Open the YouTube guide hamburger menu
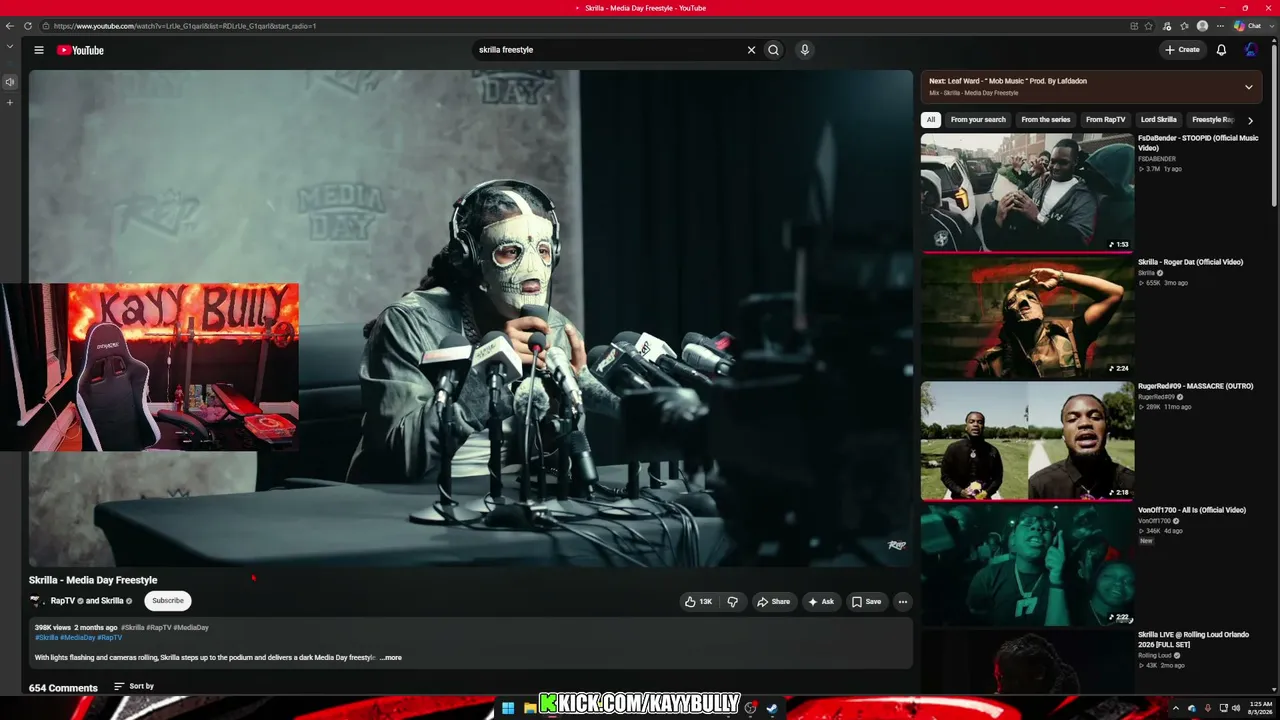This screenshot has width=1280, height=720. [x=39, y=50]
